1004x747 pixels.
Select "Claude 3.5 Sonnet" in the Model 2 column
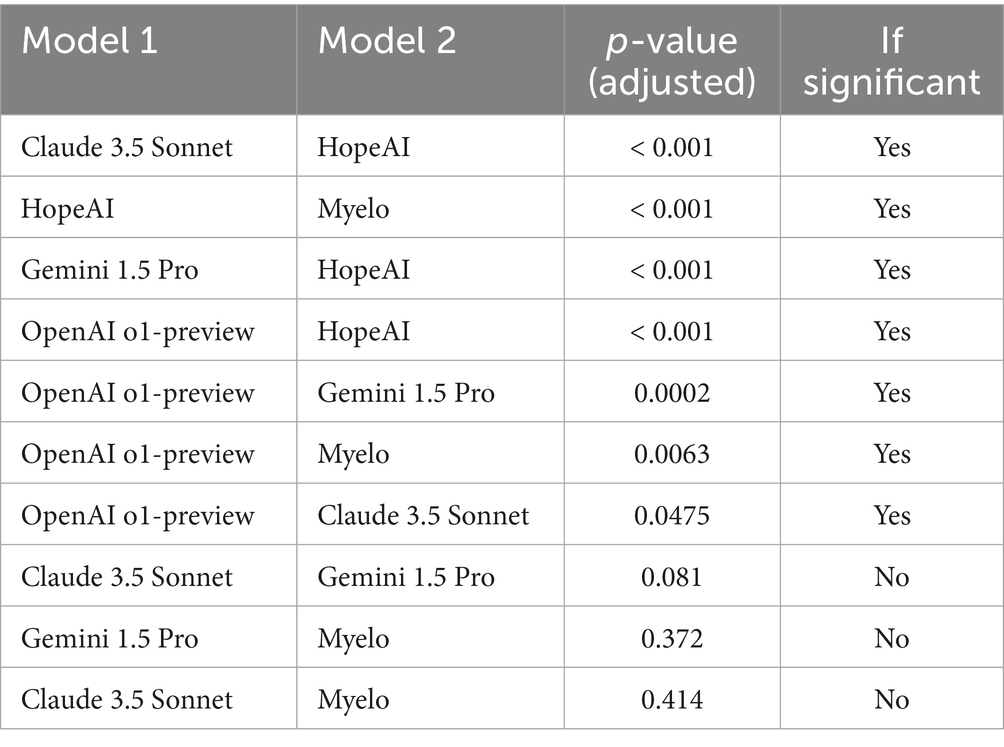[423, 516]
